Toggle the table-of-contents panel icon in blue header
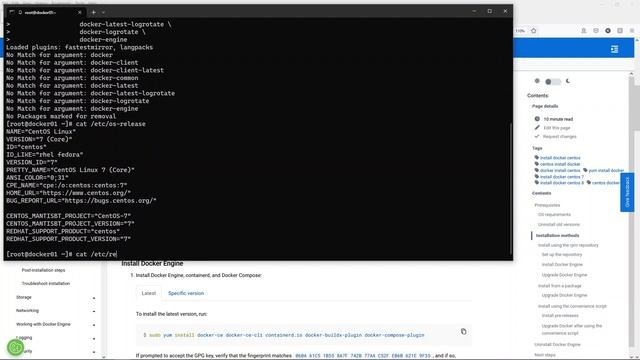Viewport: 640px width, 360px height. tap(614, 49)
